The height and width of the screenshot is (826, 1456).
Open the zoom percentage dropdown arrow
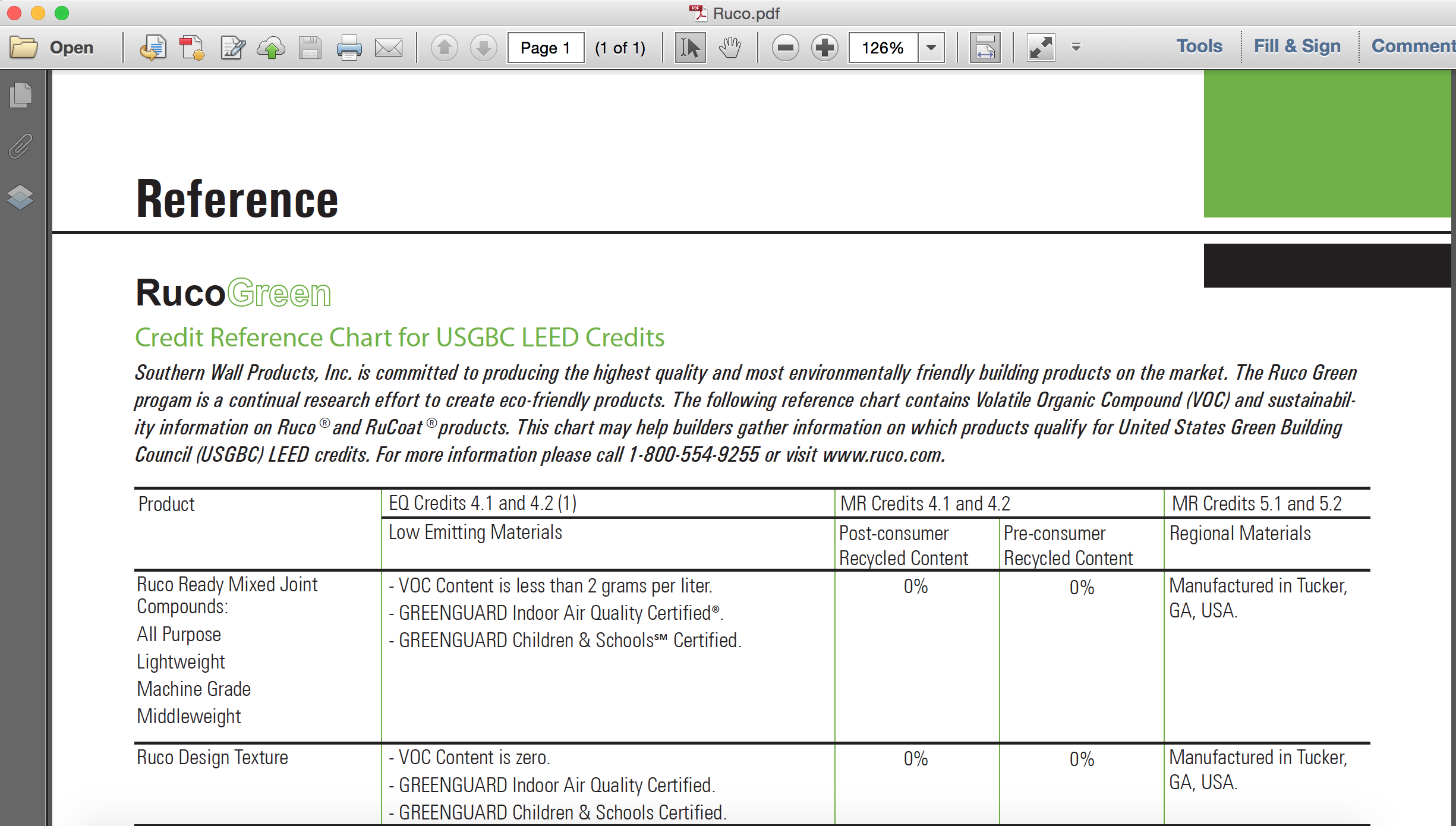931,48
